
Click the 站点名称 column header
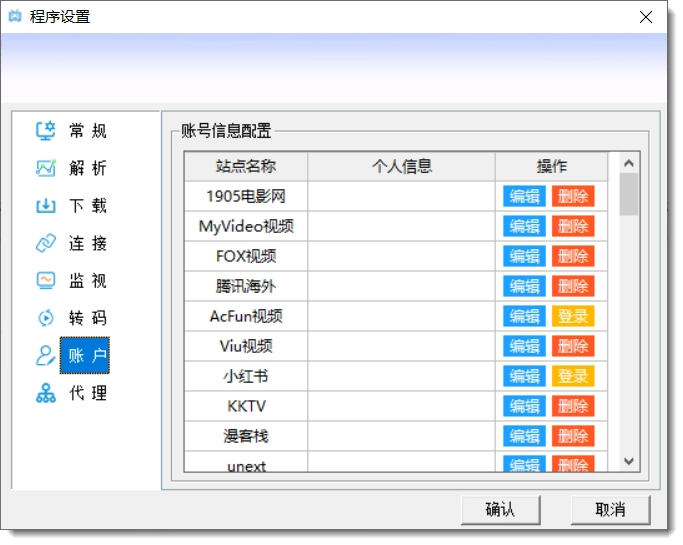point(246,166)
